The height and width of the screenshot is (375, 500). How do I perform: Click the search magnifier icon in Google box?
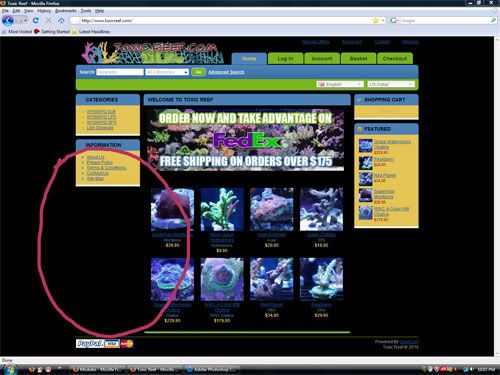click(x=493, y=21)
